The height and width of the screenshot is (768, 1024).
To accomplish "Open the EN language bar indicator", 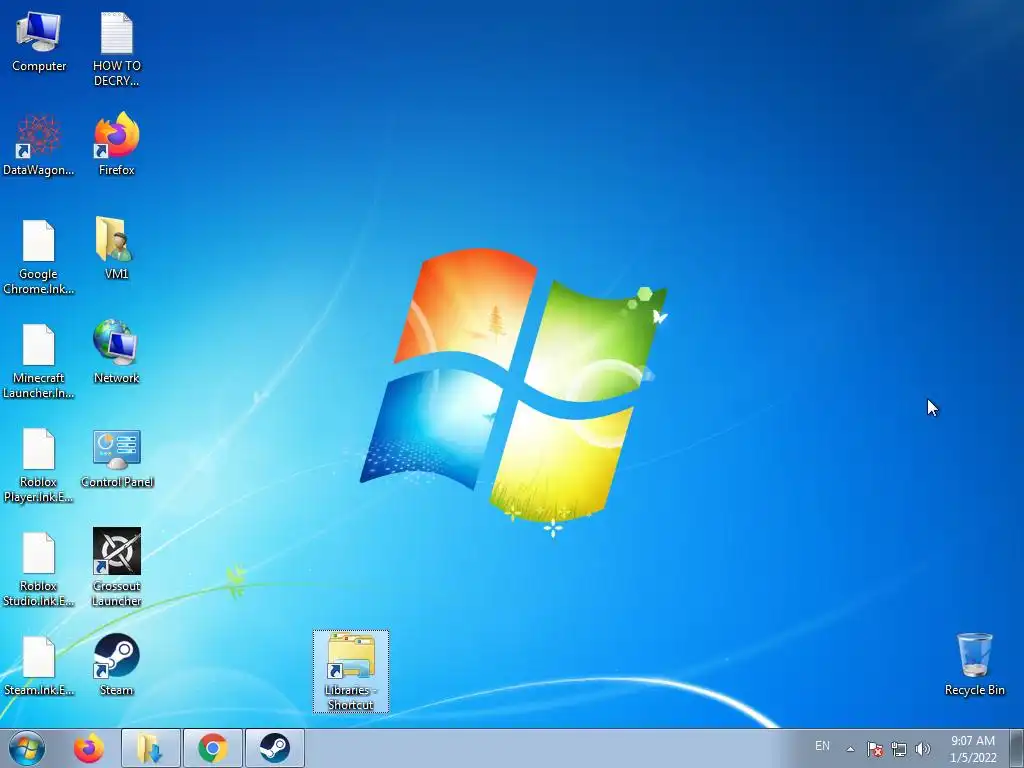I will [822, 746].
